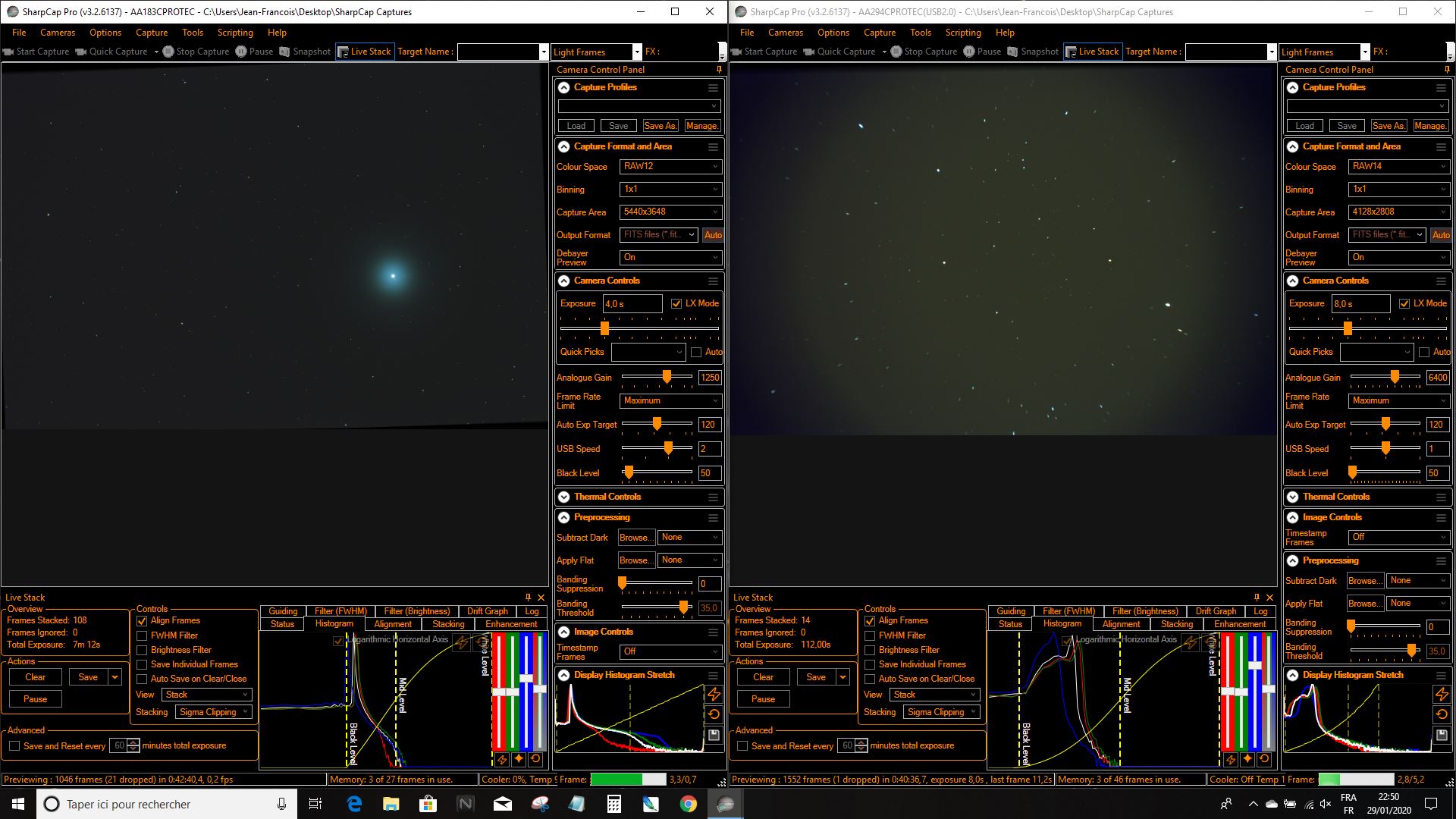Open Stacking Sigma Clipping dropdown in right window

pyautogui.click(x=941, y=712)
